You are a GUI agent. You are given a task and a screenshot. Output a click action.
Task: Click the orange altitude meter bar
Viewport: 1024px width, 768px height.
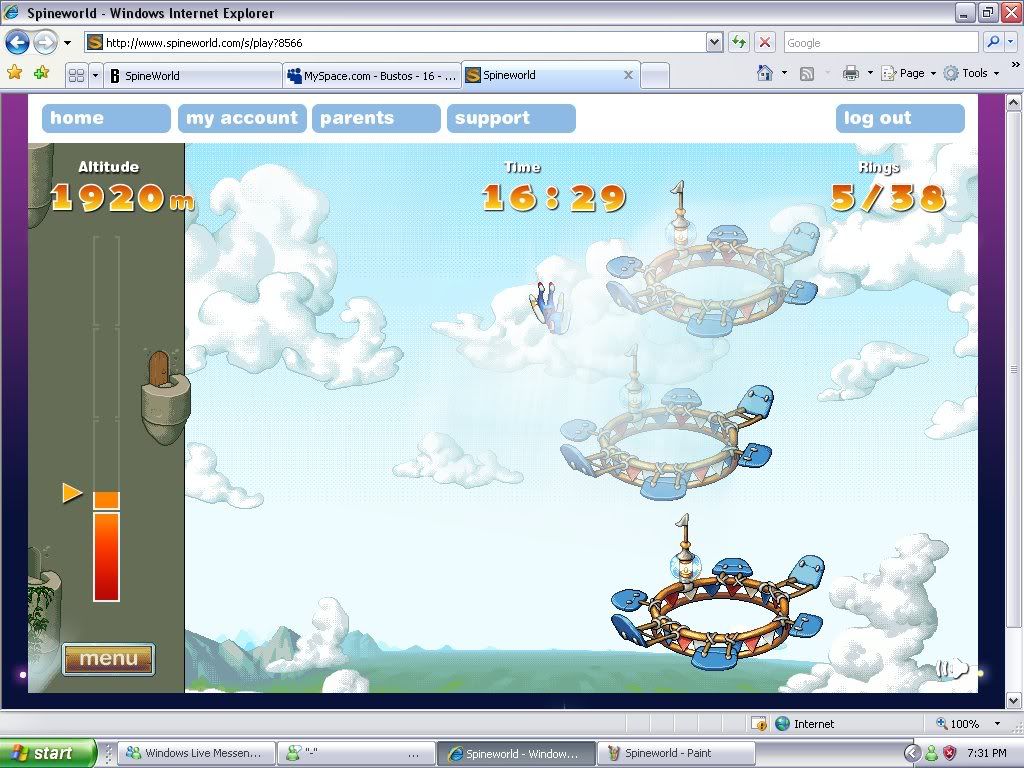(x=106, y=546)
